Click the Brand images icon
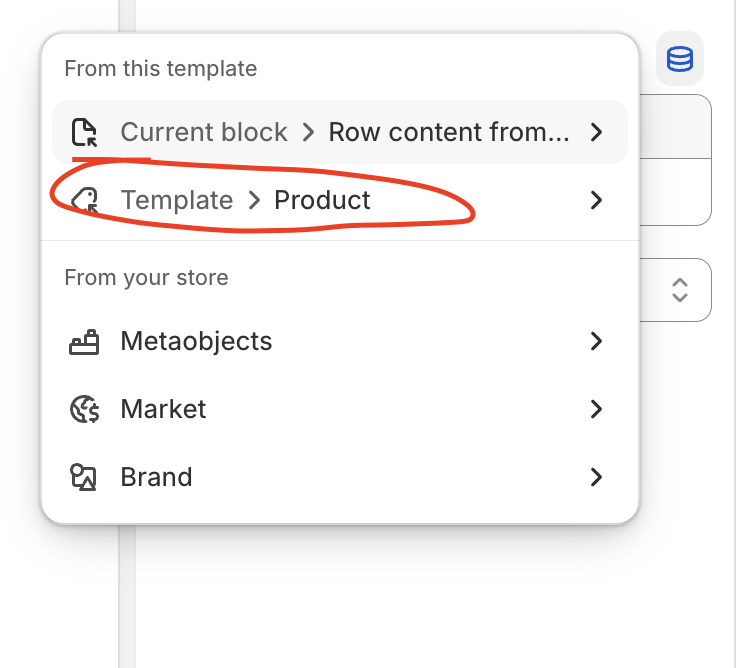The width and height of the screenshot is (736, 668). (x=84, y=477)
